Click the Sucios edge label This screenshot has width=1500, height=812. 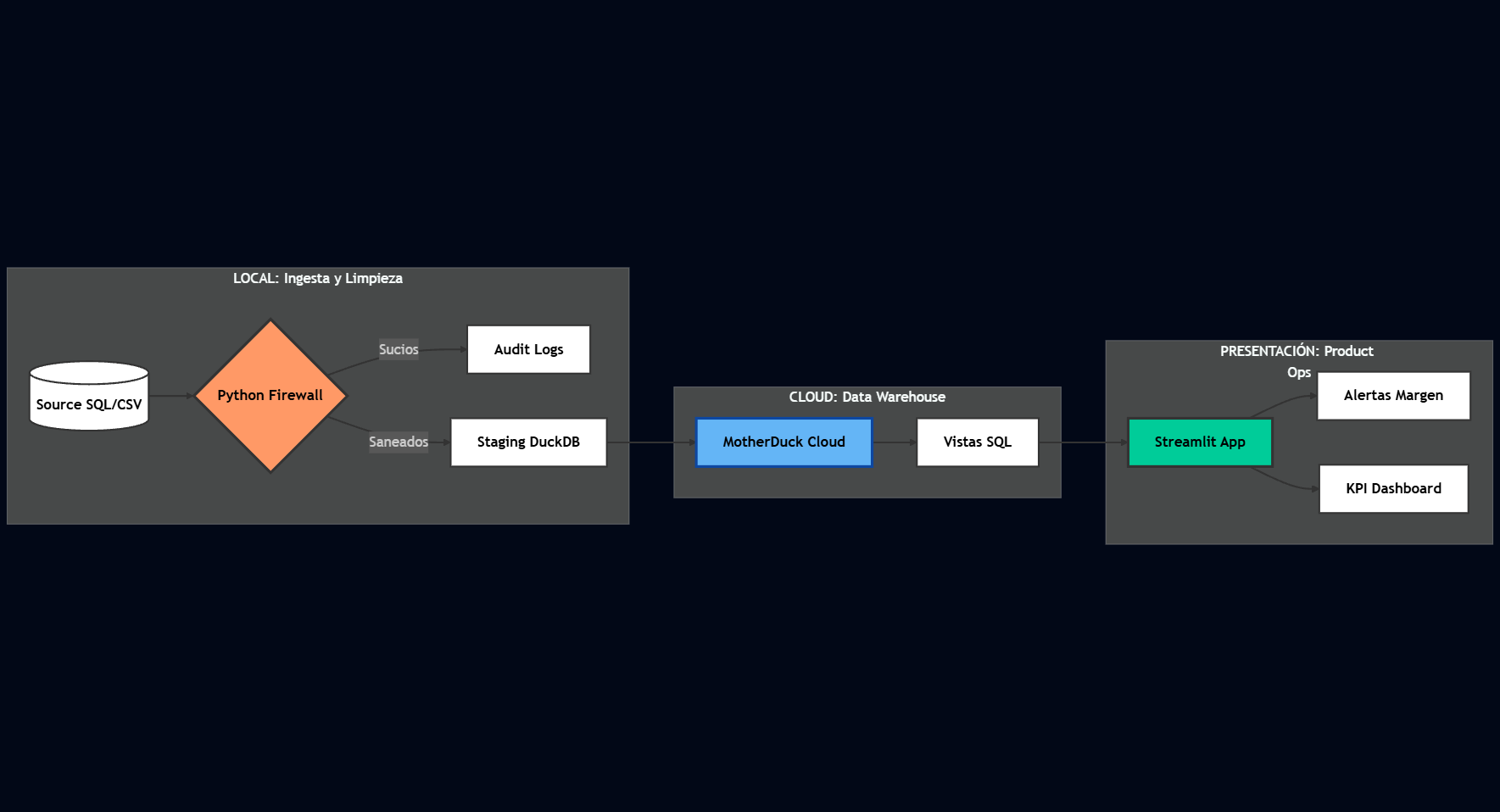[399, 349]
